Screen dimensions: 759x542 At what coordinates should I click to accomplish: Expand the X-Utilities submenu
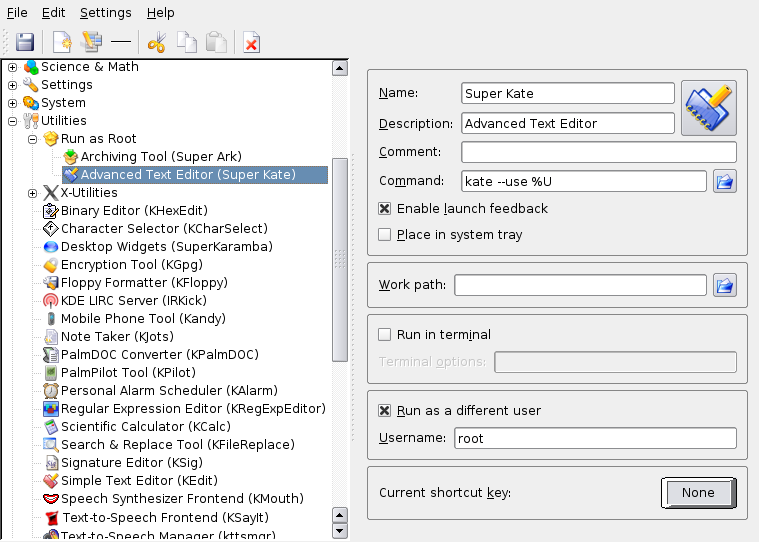click(33, 193)
